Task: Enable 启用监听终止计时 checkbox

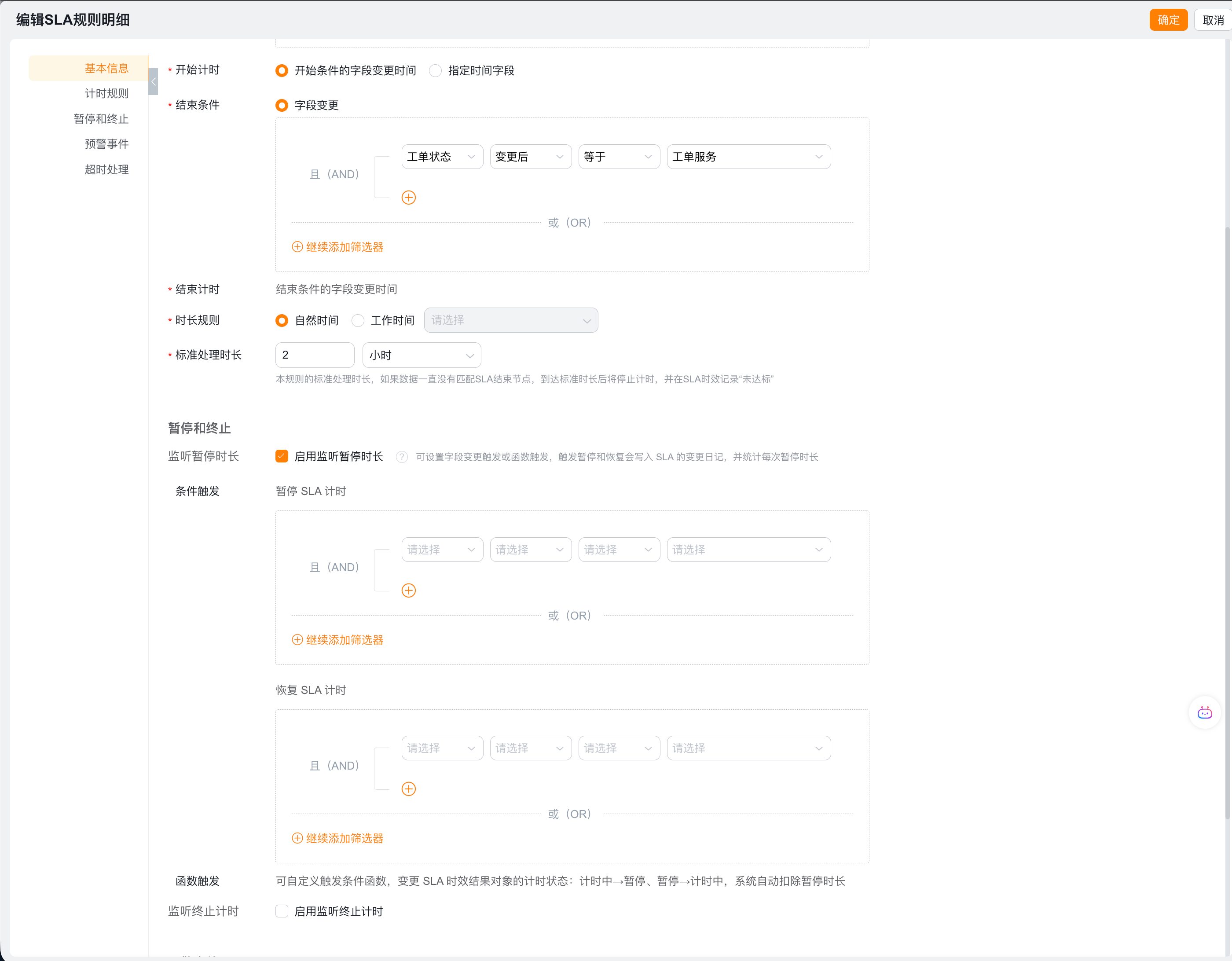Action: (x=282, y=911)
